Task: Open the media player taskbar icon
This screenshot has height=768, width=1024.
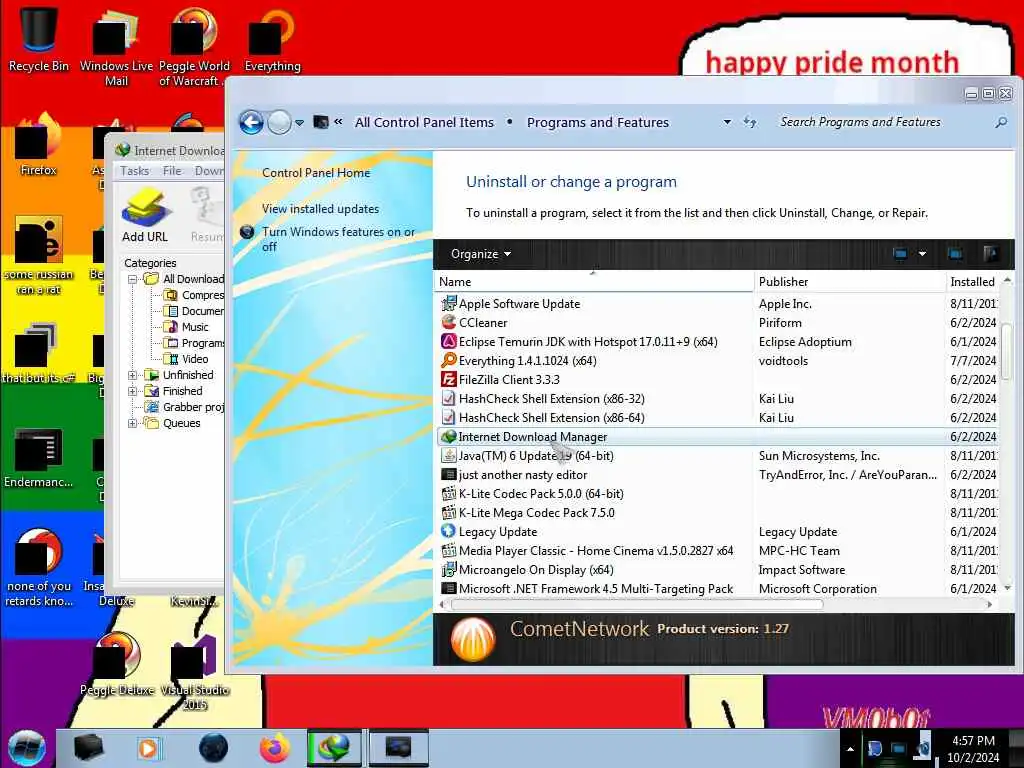Action: coord(148,748)
